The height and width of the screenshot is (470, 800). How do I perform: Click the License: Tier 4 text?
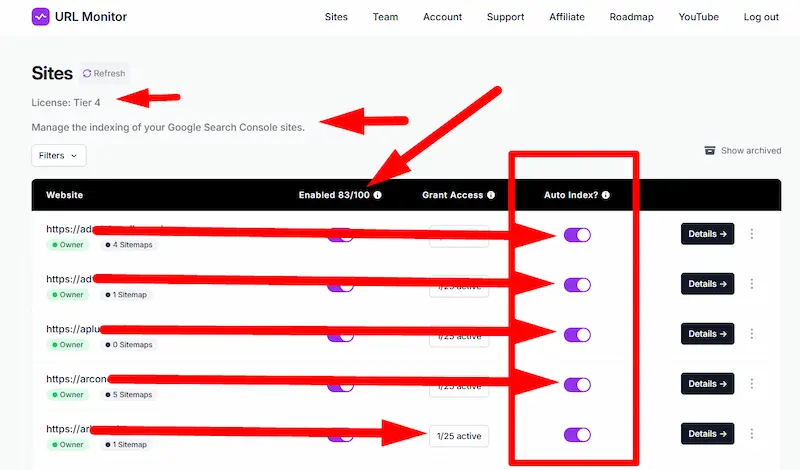(66, 103)
